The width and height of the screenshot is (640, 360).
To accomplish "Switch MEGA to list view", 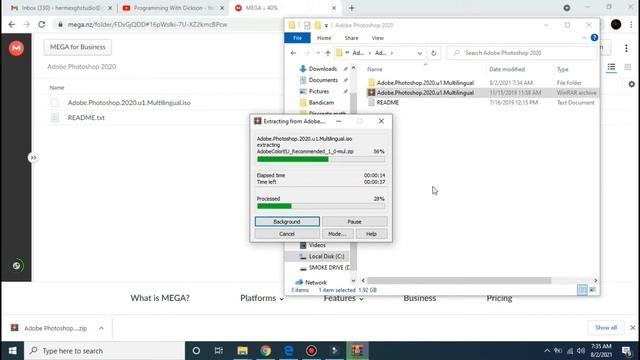I will (611, 67).
